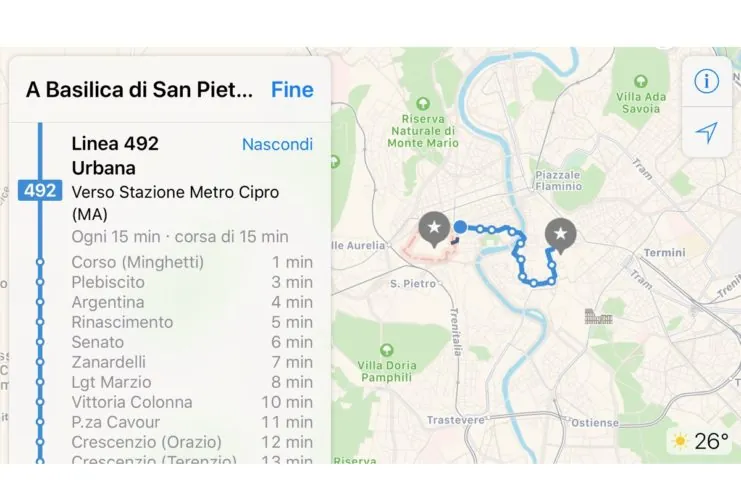The height and width of the screenshot is (486, 741).
Task: Tap the blue route starting point dot
Action: pos(460,227)
